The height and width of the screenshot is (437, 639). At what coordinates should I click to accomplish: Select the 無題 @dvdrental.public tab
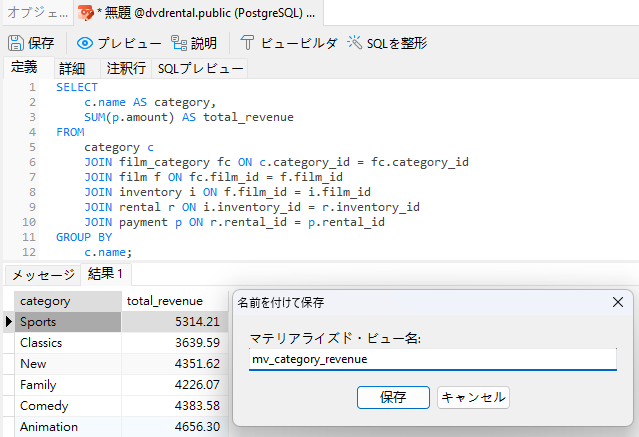[198, 13]
